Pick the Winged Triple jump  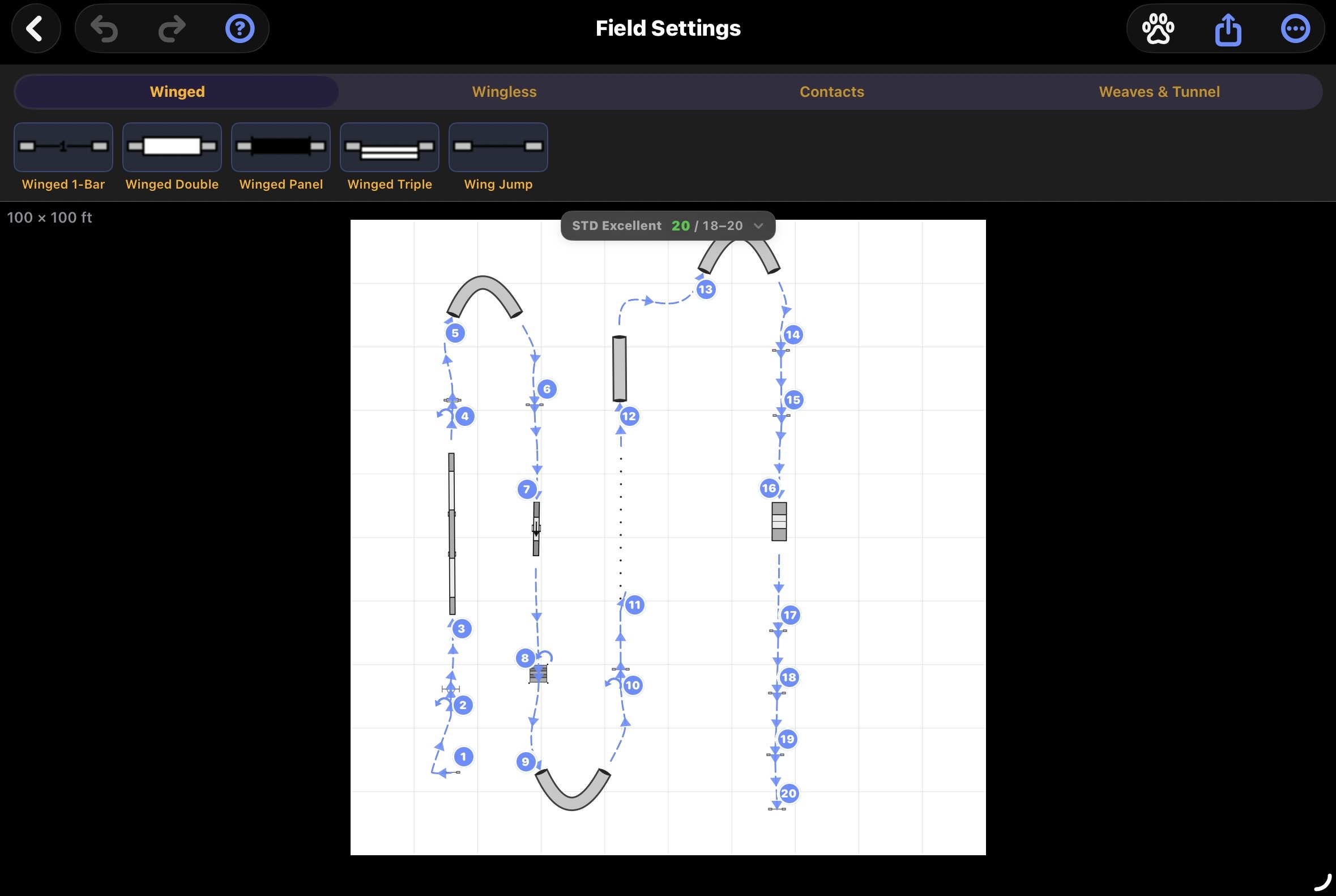tap(389, 147)
